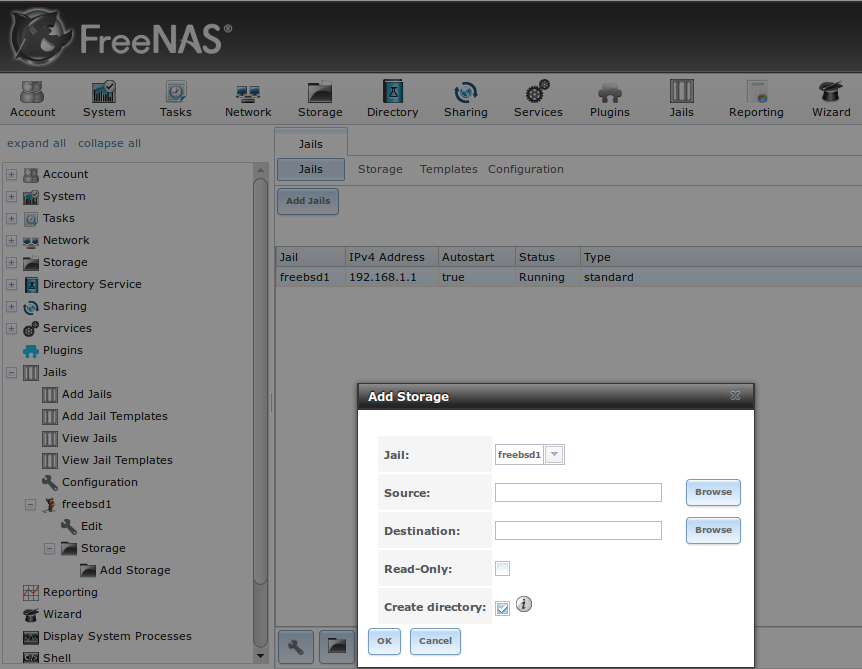Open Services from the top toolbar
This screenshot has height=669, width=862.
pos(538,99)
